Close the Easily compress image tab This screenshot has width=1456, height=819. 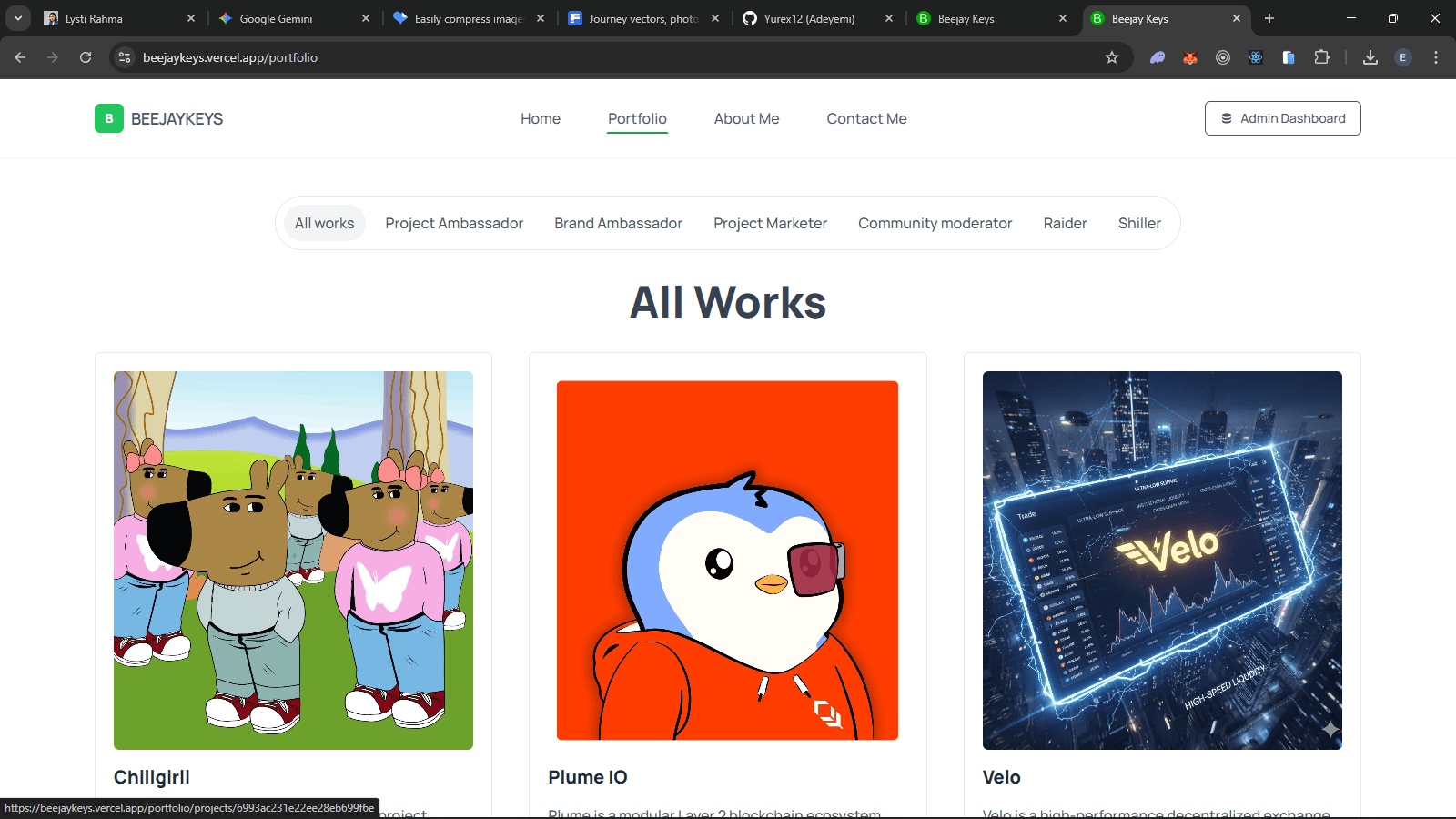point(541,18)
